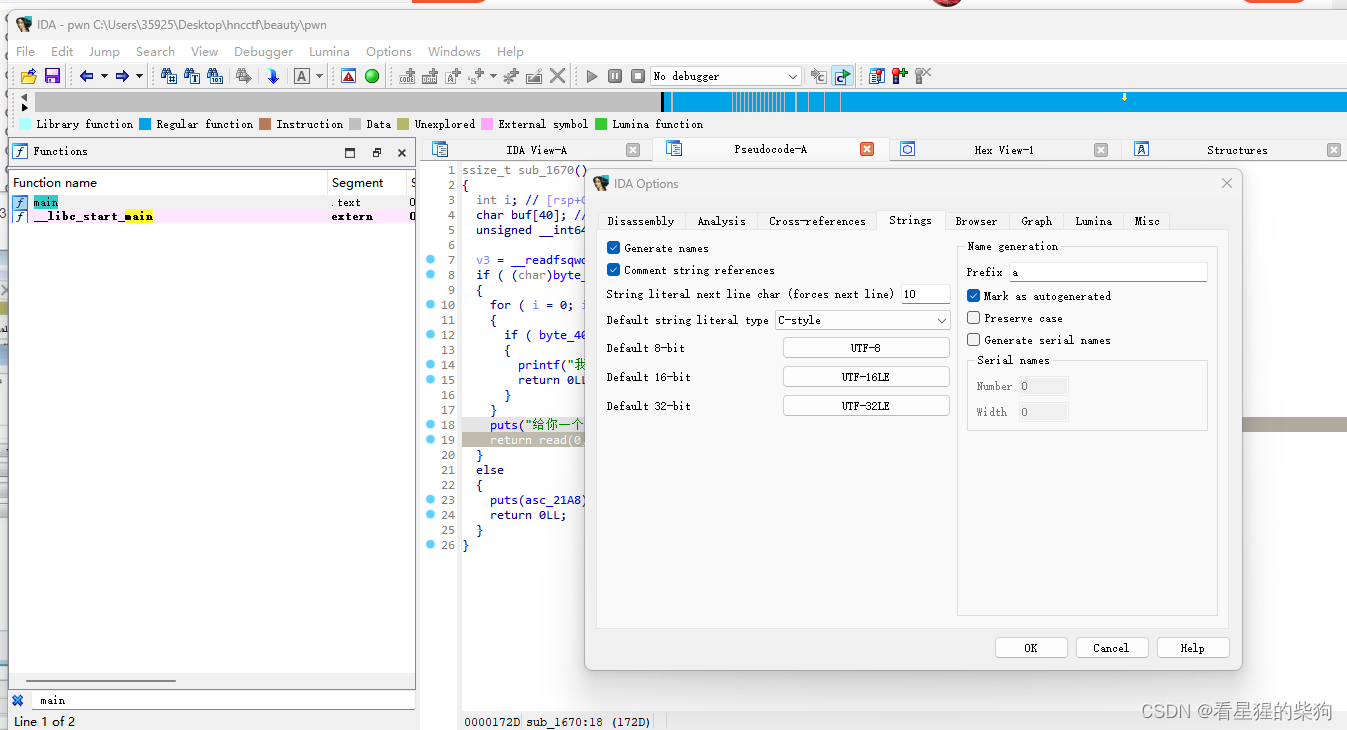1347x730 pixels.
Task: Click the Save database floppy icon
Action: [52, 76]
